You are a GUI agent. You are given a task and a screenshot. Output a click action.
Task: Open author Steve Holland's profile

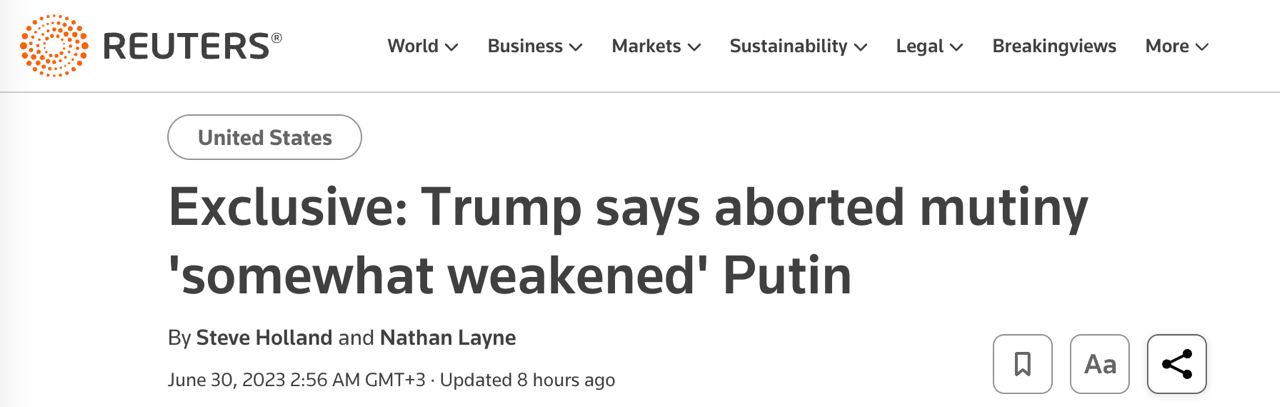(264, 338)
